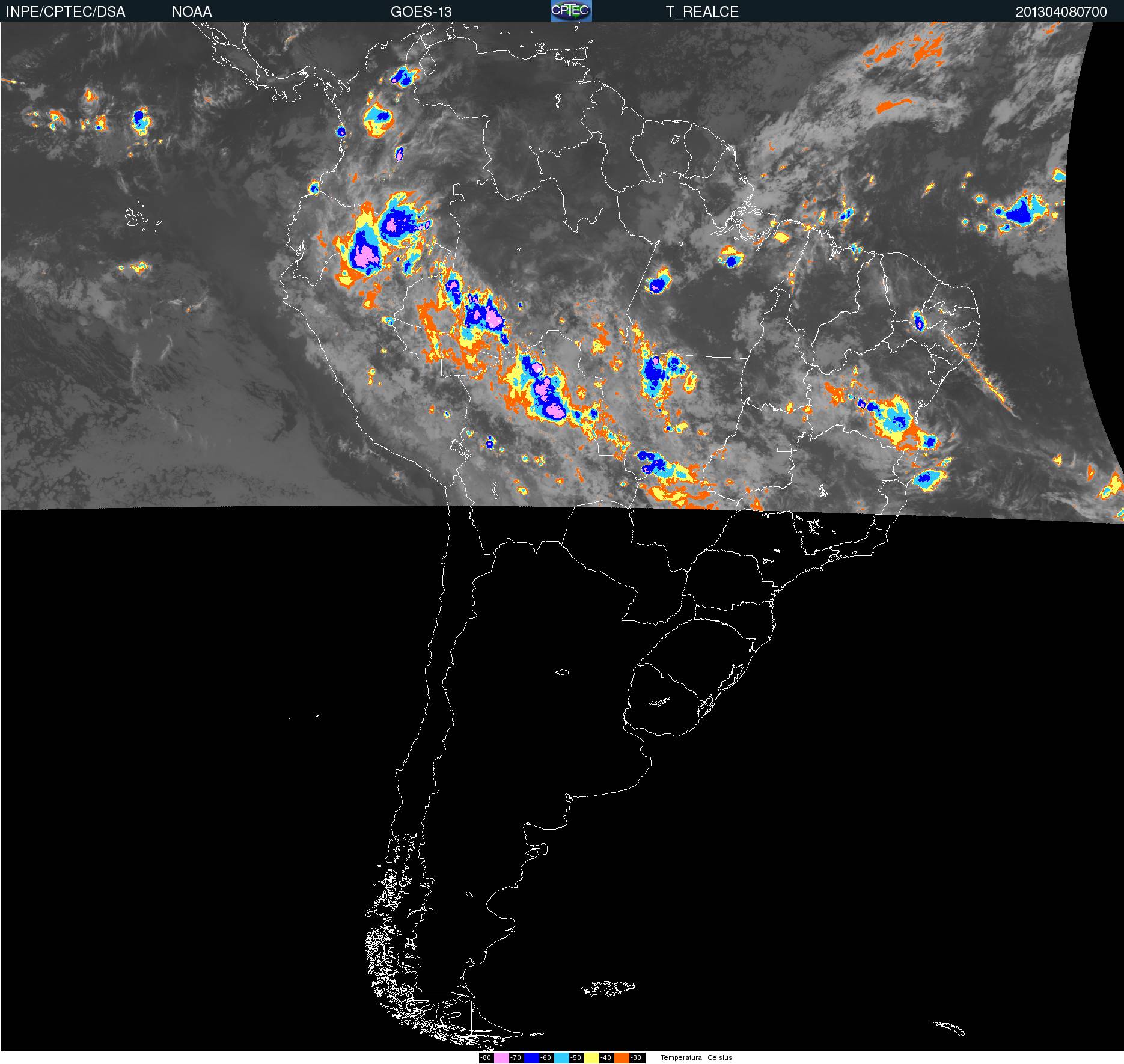
Task: Select the yellow legend swatch
Action: point(591,1057)
